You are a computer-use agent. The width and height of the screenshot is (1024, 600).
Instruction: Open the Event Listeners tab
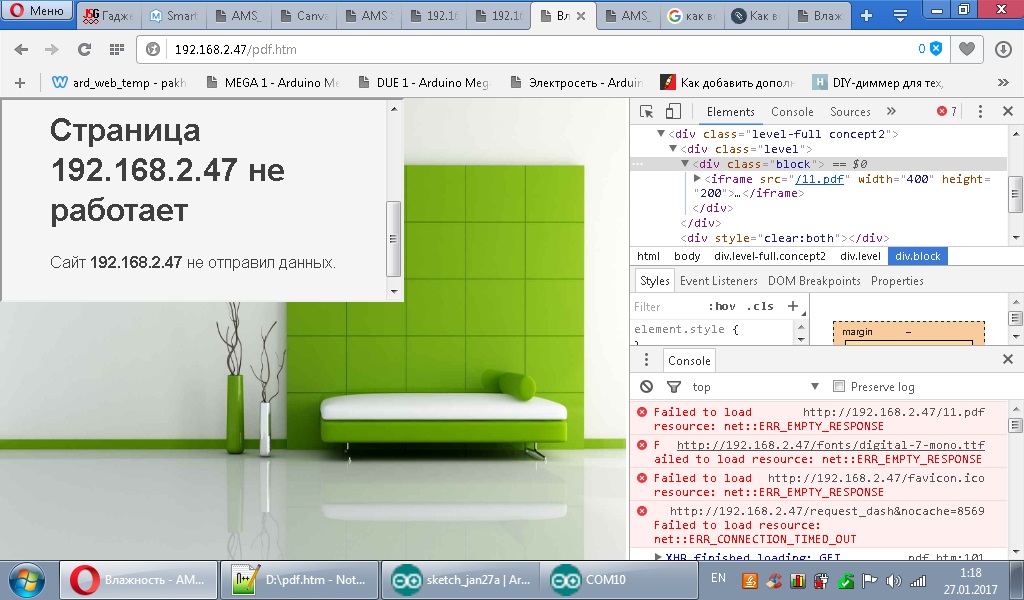click(718, 281)
